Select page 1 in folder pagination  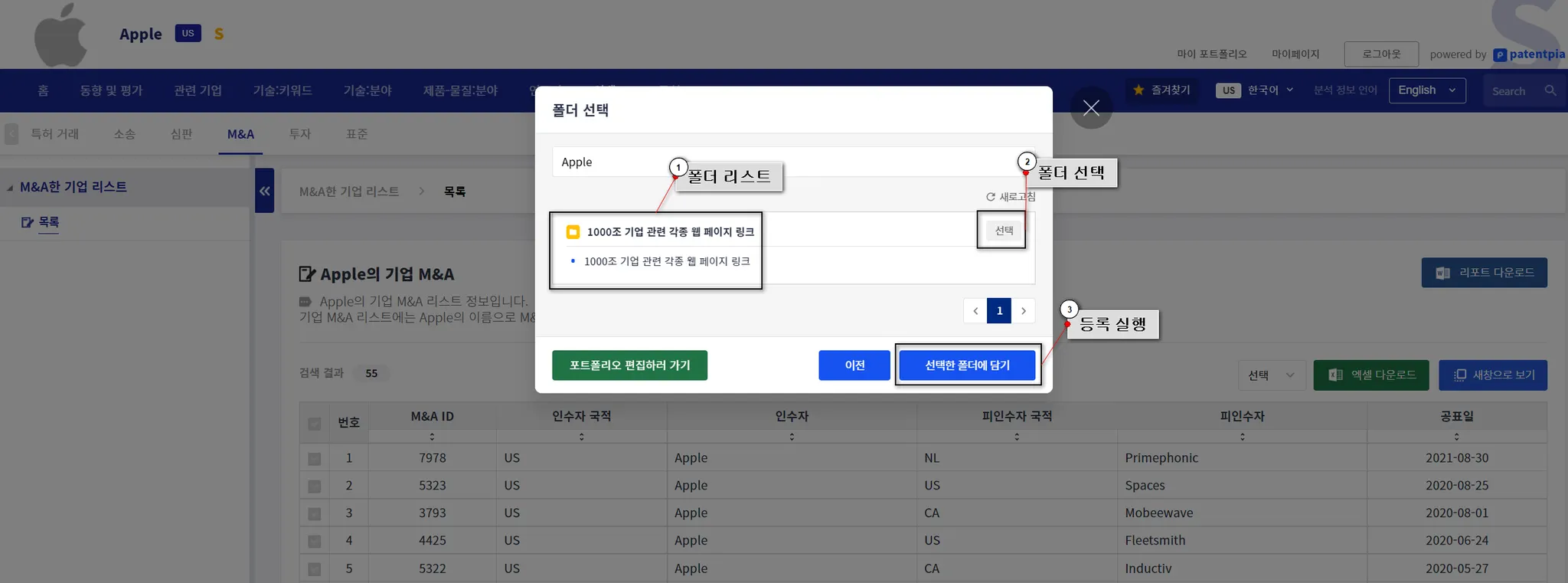tap(999, 311)
